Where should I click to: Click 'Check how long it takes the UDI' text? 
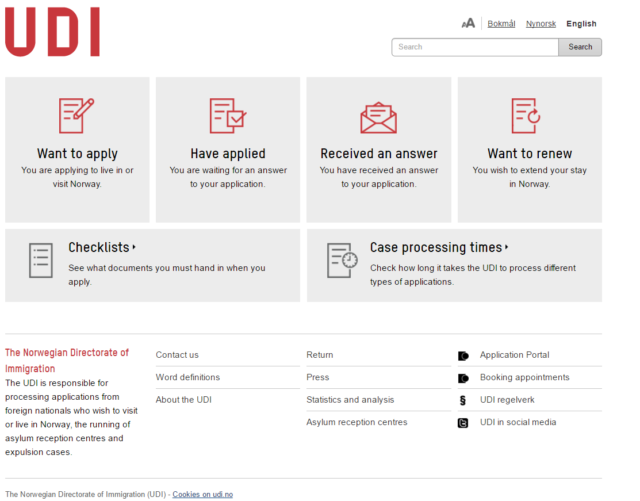tap(473, 275)
